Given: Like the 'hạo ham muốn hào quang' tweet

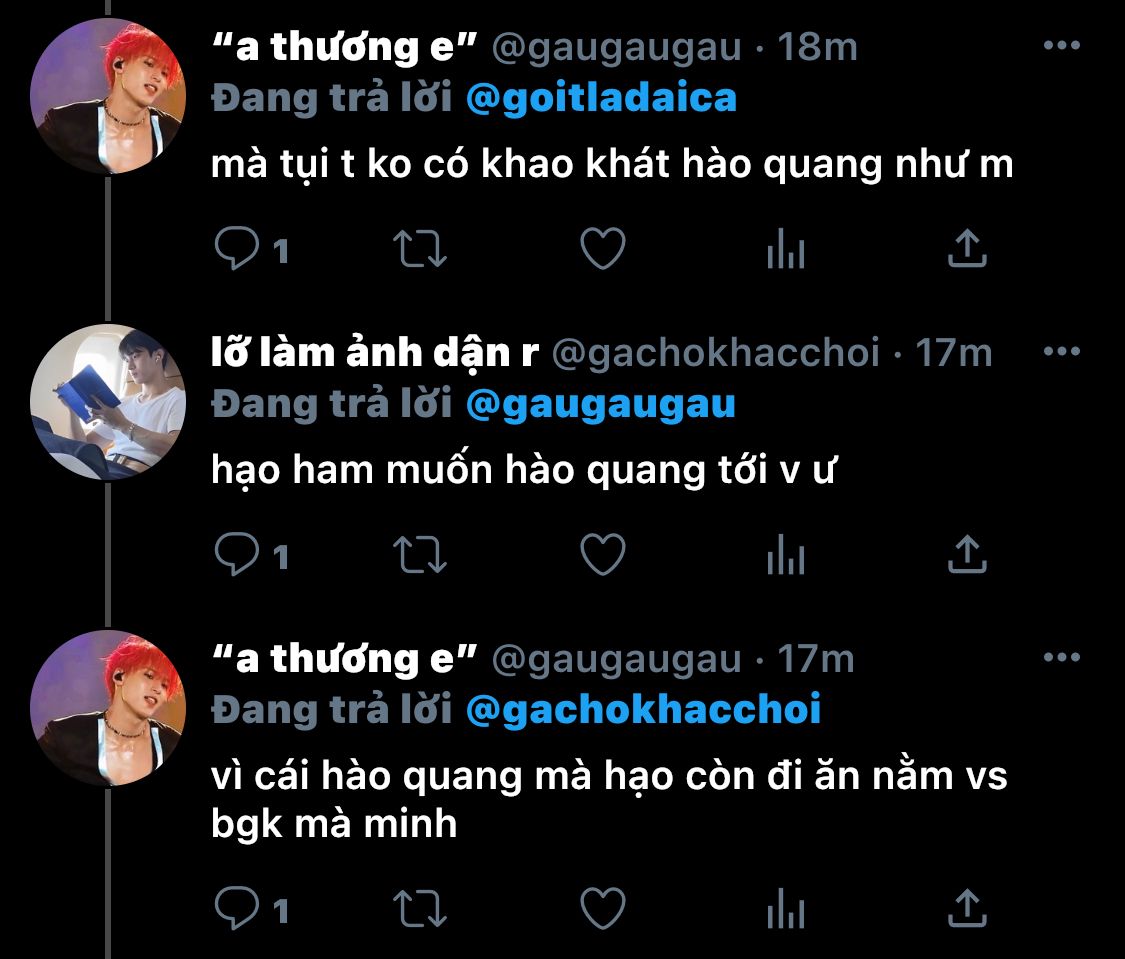Looking at the screenshot, I should [x=603, y=554].
